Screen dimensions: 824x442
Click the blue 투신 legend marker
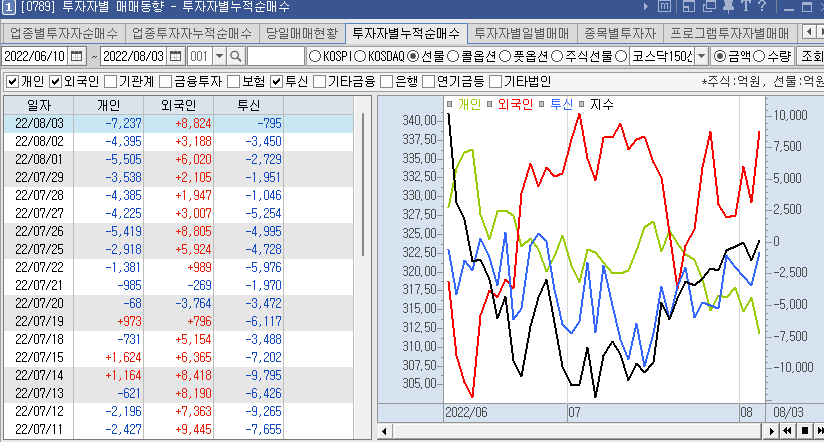(x=542, y=104)
